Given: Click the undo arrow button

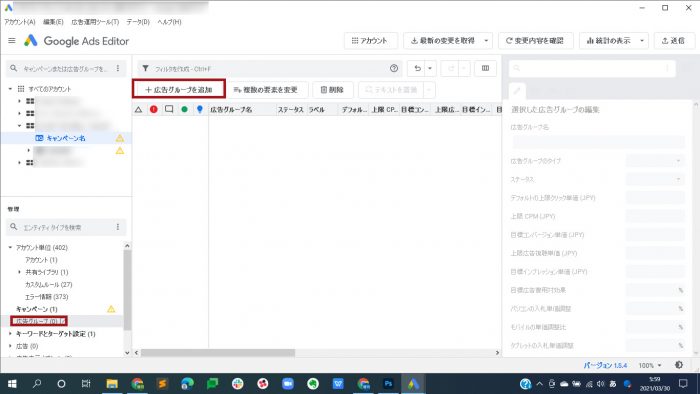Looking at the screenshot, I should coord(417,68).
